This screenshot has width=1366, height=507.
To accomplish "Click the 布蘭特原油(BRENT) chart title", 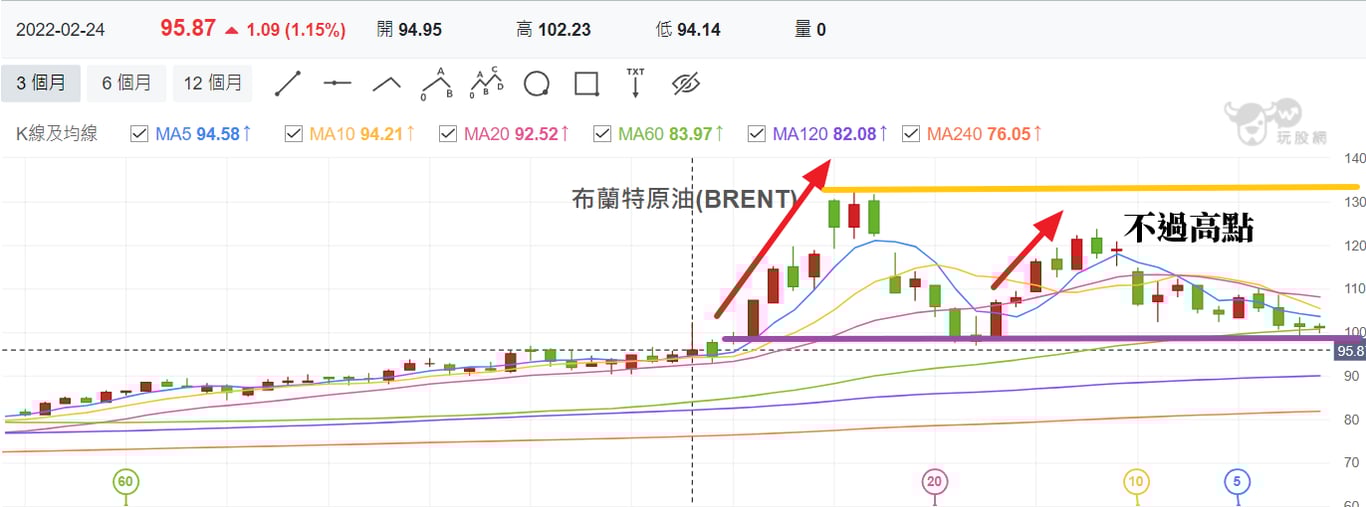I will [x=685, y=199].
